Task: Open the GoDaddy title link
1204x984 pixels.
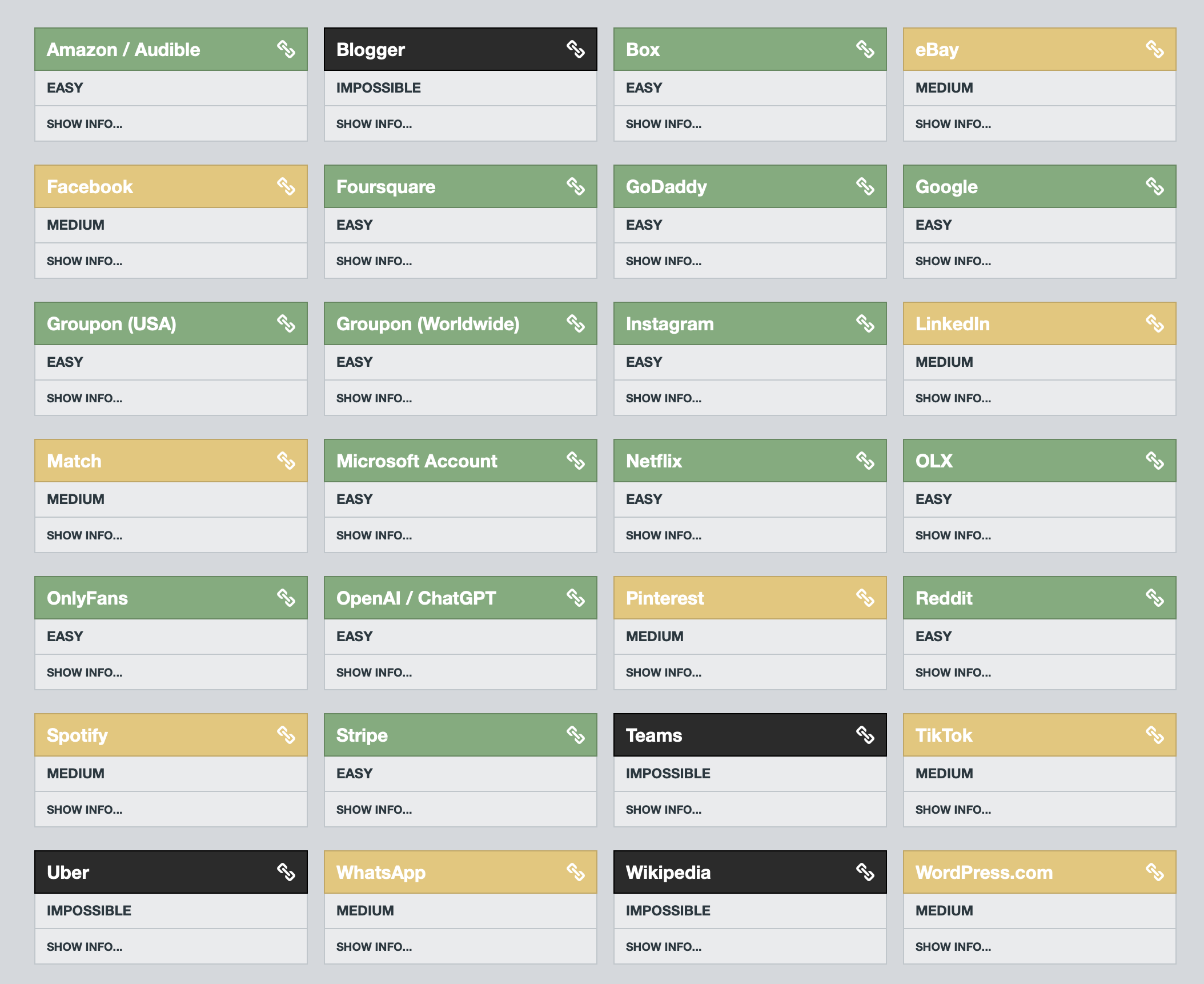Action: pos(666,187)
